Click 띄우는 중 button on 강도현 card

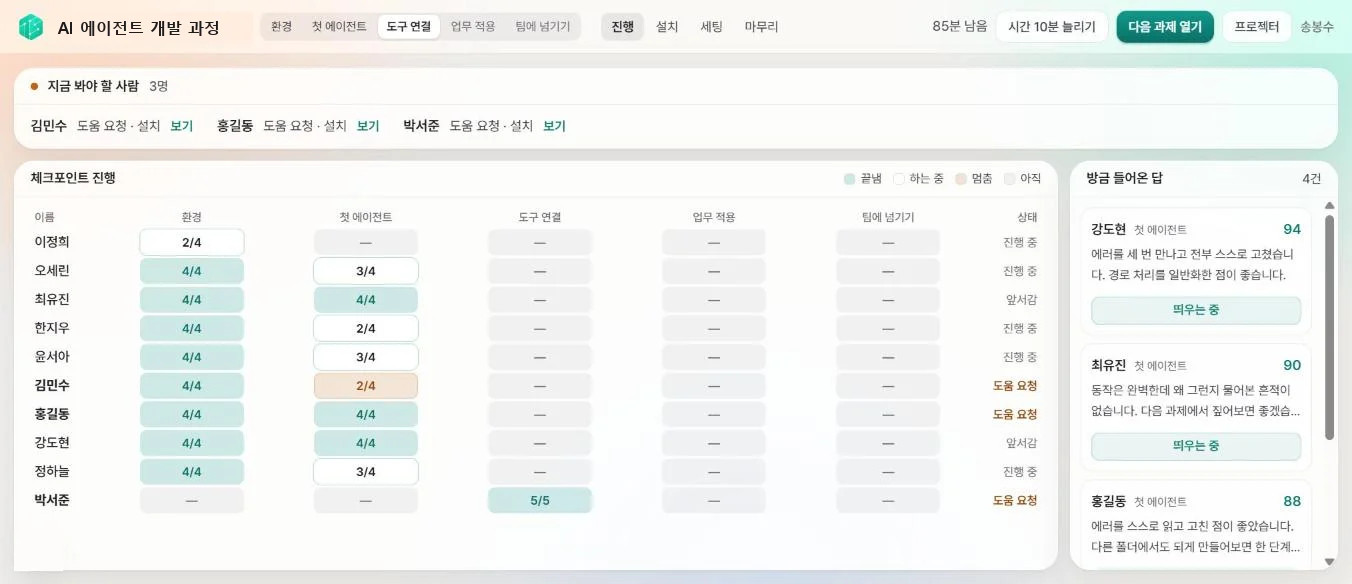tap(1196, 310)
